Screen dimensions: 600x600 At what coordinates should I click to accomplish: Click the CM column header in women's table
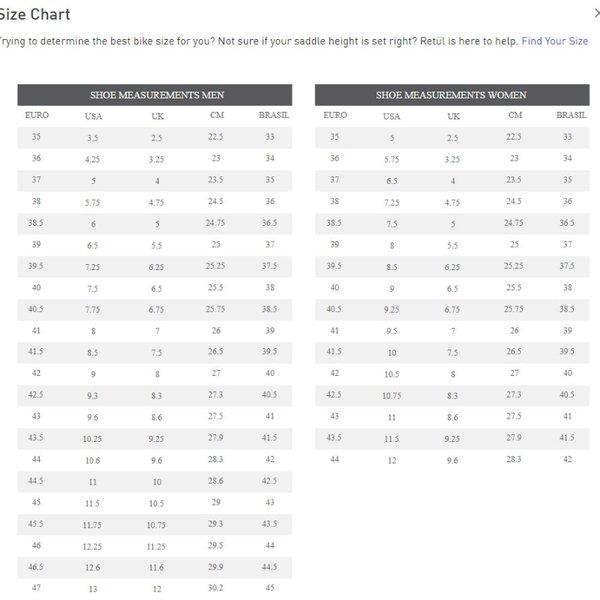514,115
